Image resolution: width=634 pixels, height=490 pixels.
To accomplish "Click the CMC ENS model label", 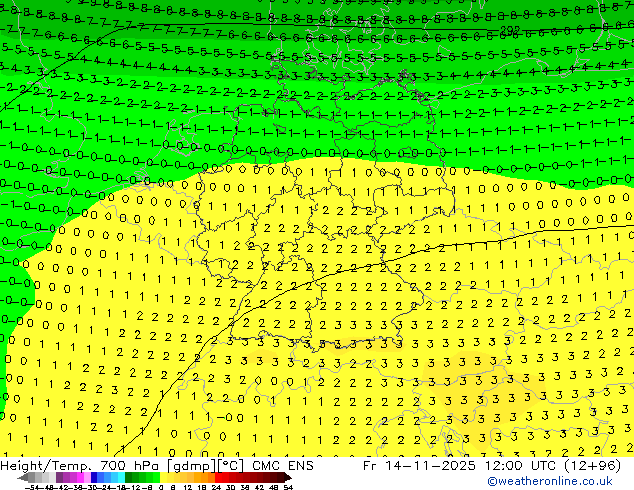I will 283,466.
